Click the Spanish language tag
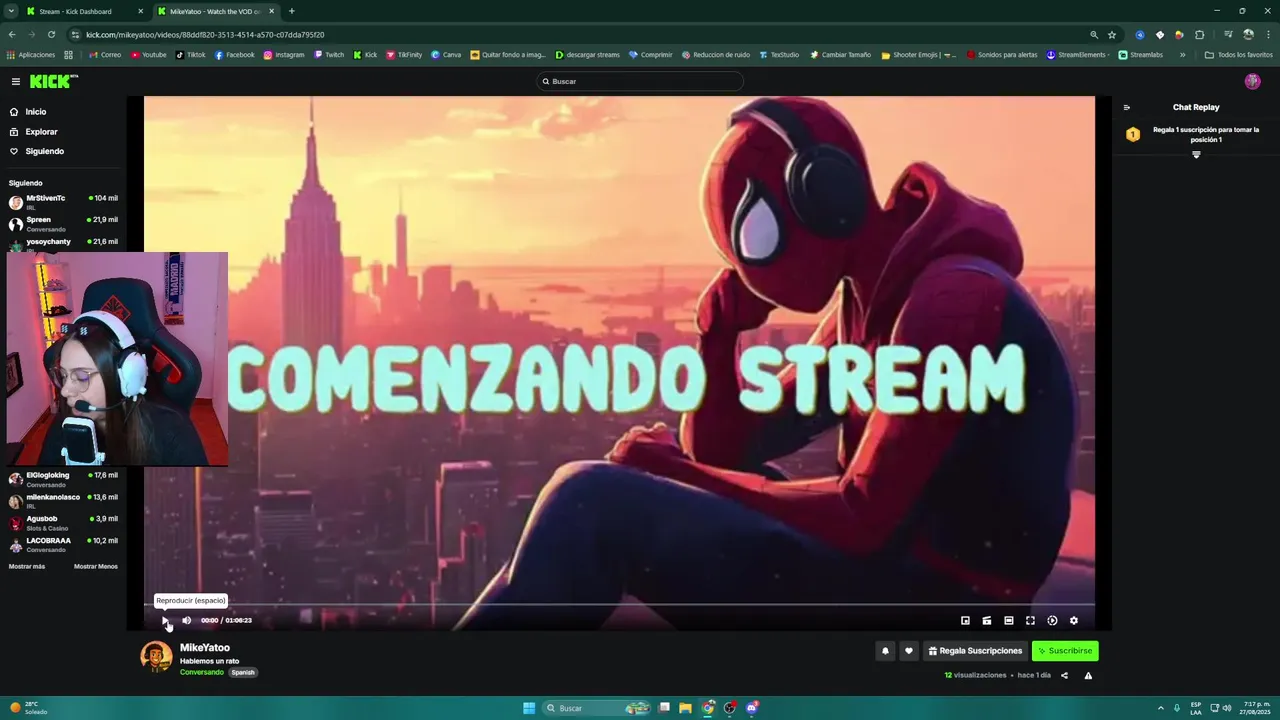The height and width of the screenshot is (720, 1280). 243,672
